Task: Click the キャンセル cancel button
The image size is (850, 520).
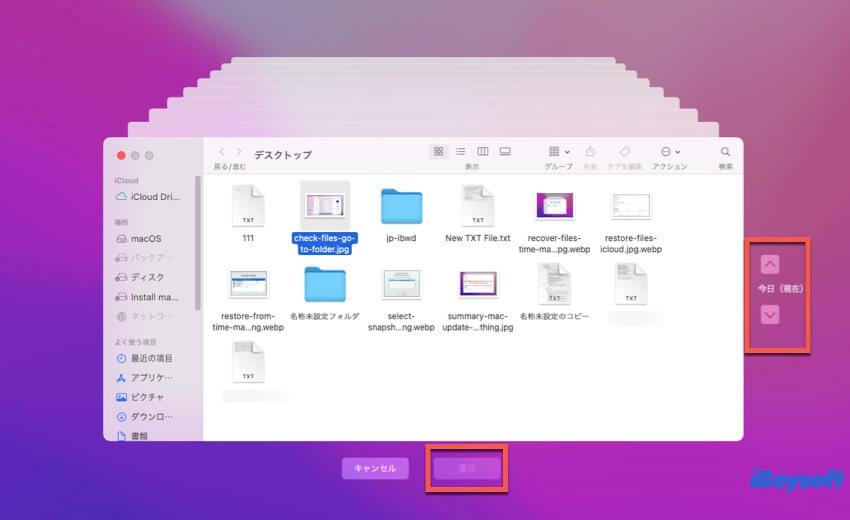Action: (375, 468)
